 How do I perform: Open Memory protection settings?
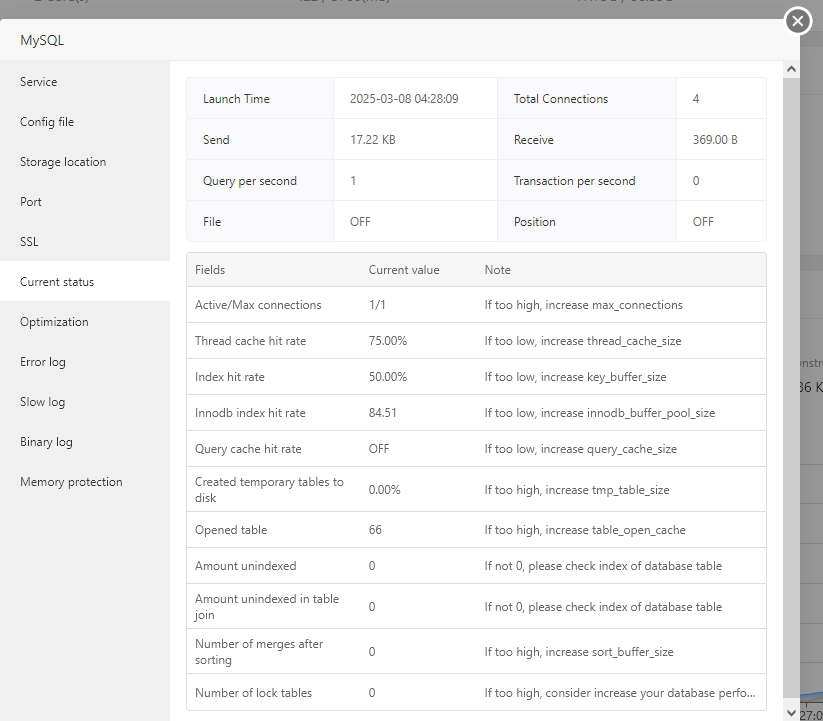71,482
